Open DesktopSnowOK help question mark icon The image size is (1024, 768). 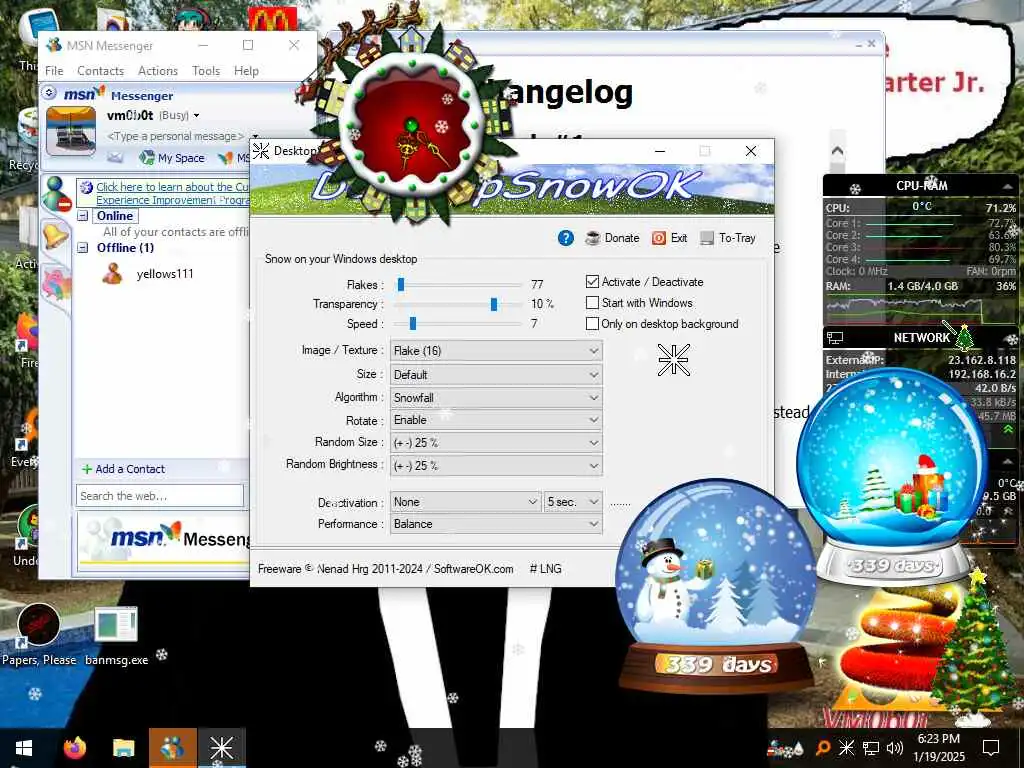(566, 238)
